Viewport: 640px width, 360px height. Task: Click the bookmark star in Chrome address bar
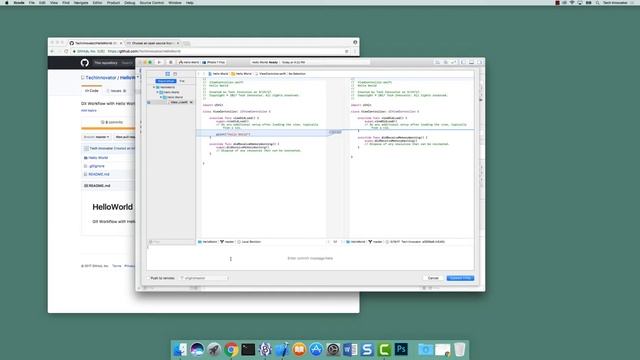point(347,51)
